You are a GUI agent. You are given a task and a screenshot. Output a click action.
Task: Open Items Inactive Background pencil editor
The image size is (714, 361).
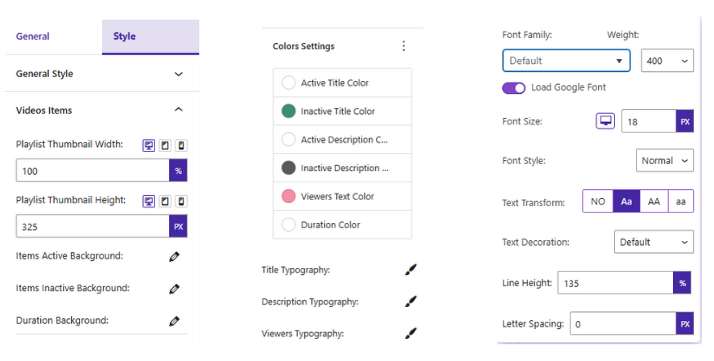(x=174, y=289)
